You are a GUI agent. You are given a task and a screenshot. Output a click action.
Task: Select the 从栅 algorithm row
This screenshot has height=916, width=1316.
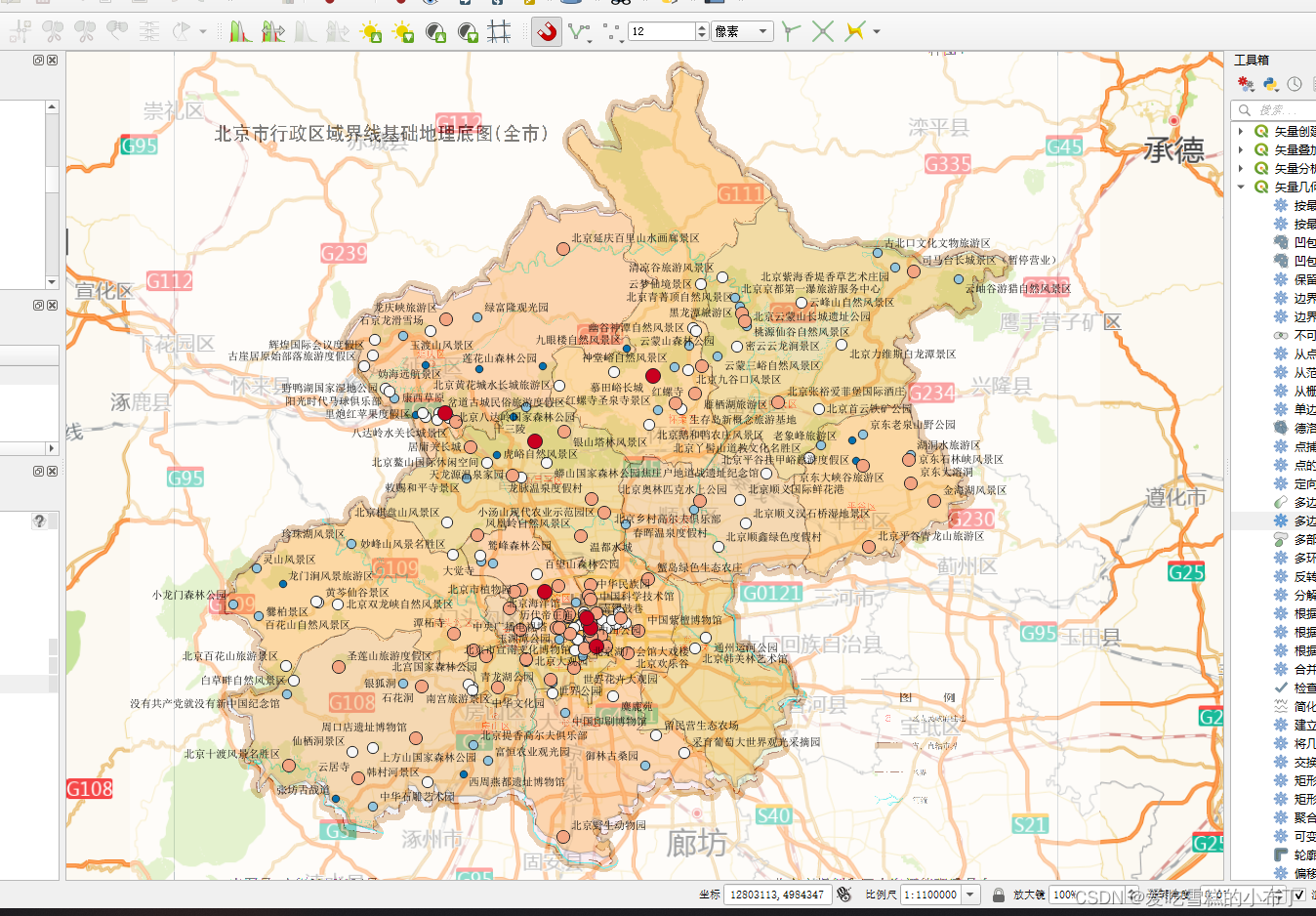[1273, 391]
